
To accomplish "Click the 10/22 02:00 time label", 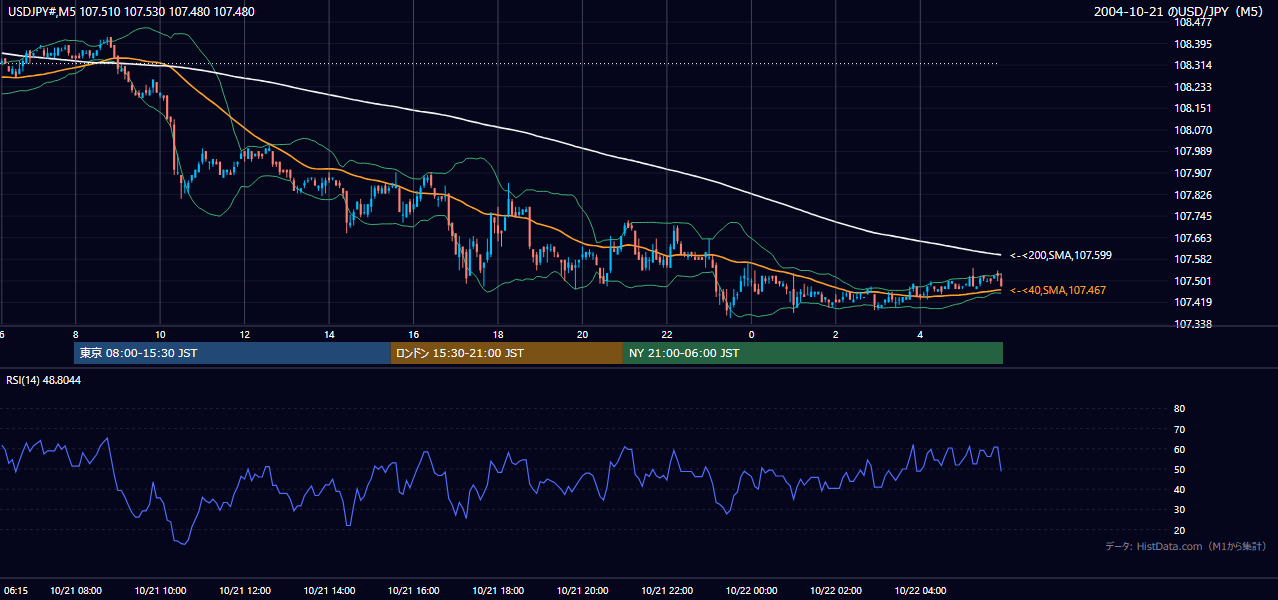I will pos(836,590).
